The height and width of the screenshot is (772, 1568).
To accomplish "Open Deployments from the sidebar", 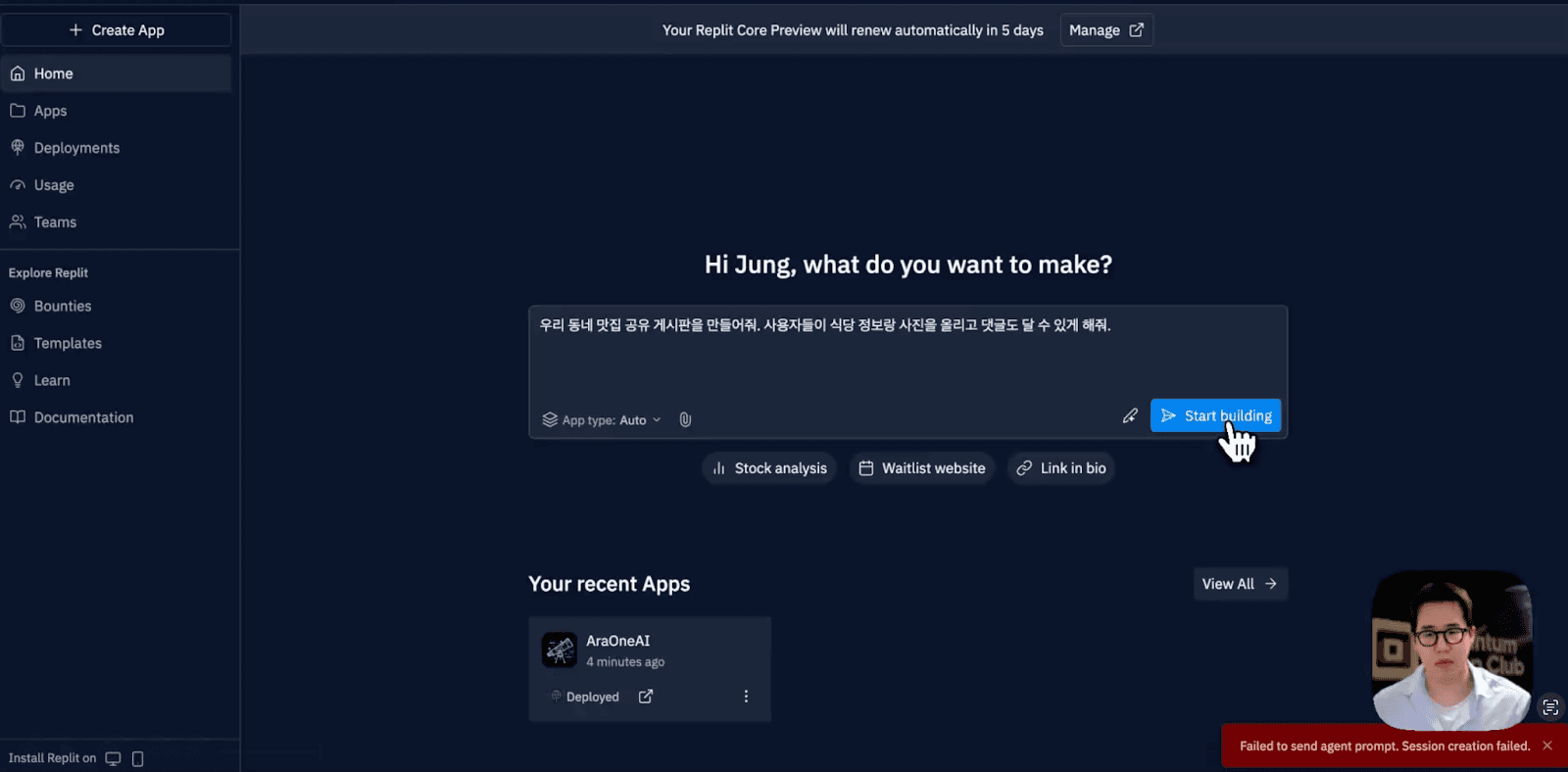I will (x=116, y=148).
